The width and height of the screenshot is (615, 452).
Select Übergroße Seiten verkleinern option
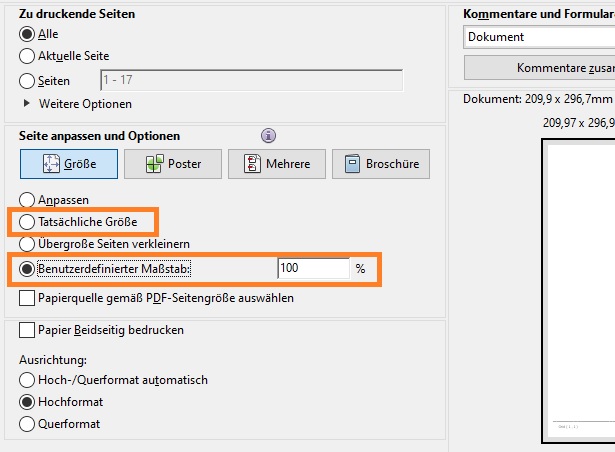tap(27, 244)
